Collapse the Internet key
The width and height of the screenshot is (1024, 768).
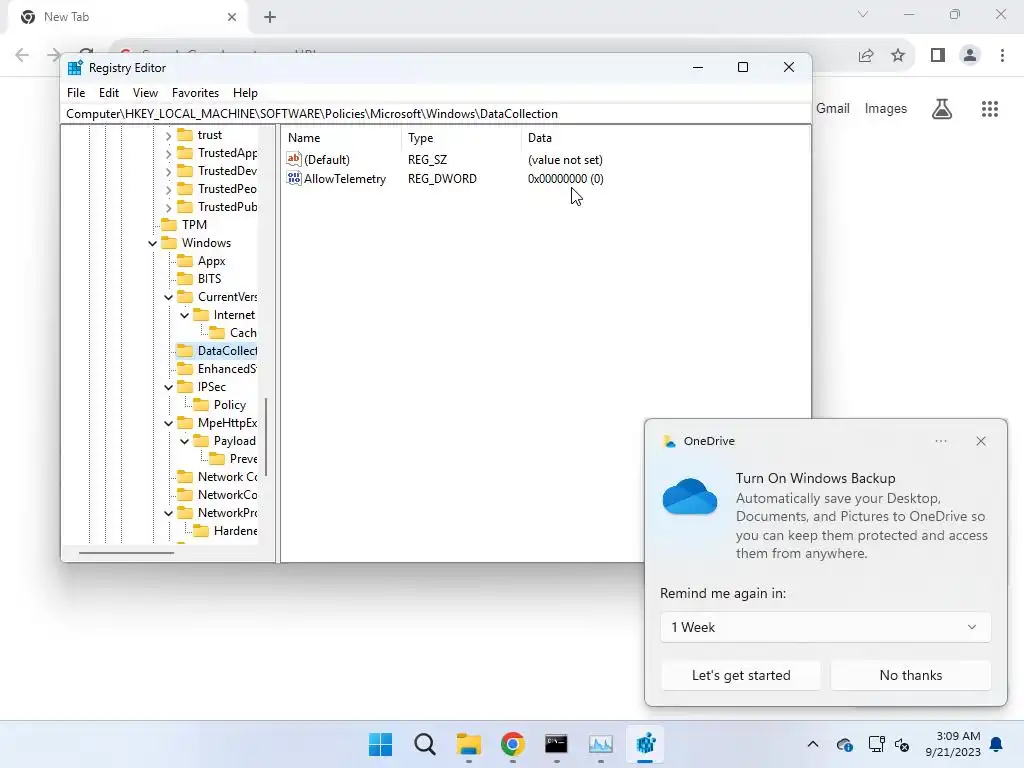click(x=184, y=315)
